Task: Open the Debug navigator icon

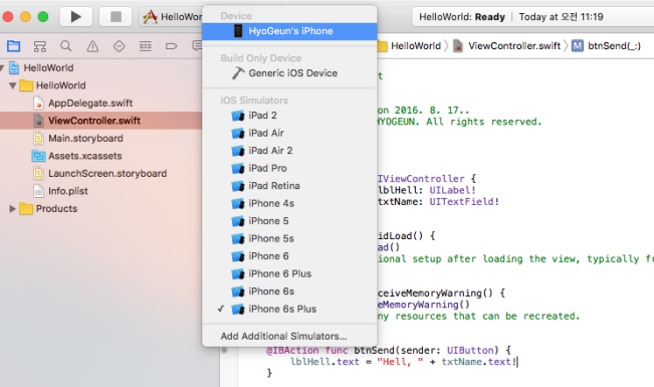Action: tap(145, 46)
